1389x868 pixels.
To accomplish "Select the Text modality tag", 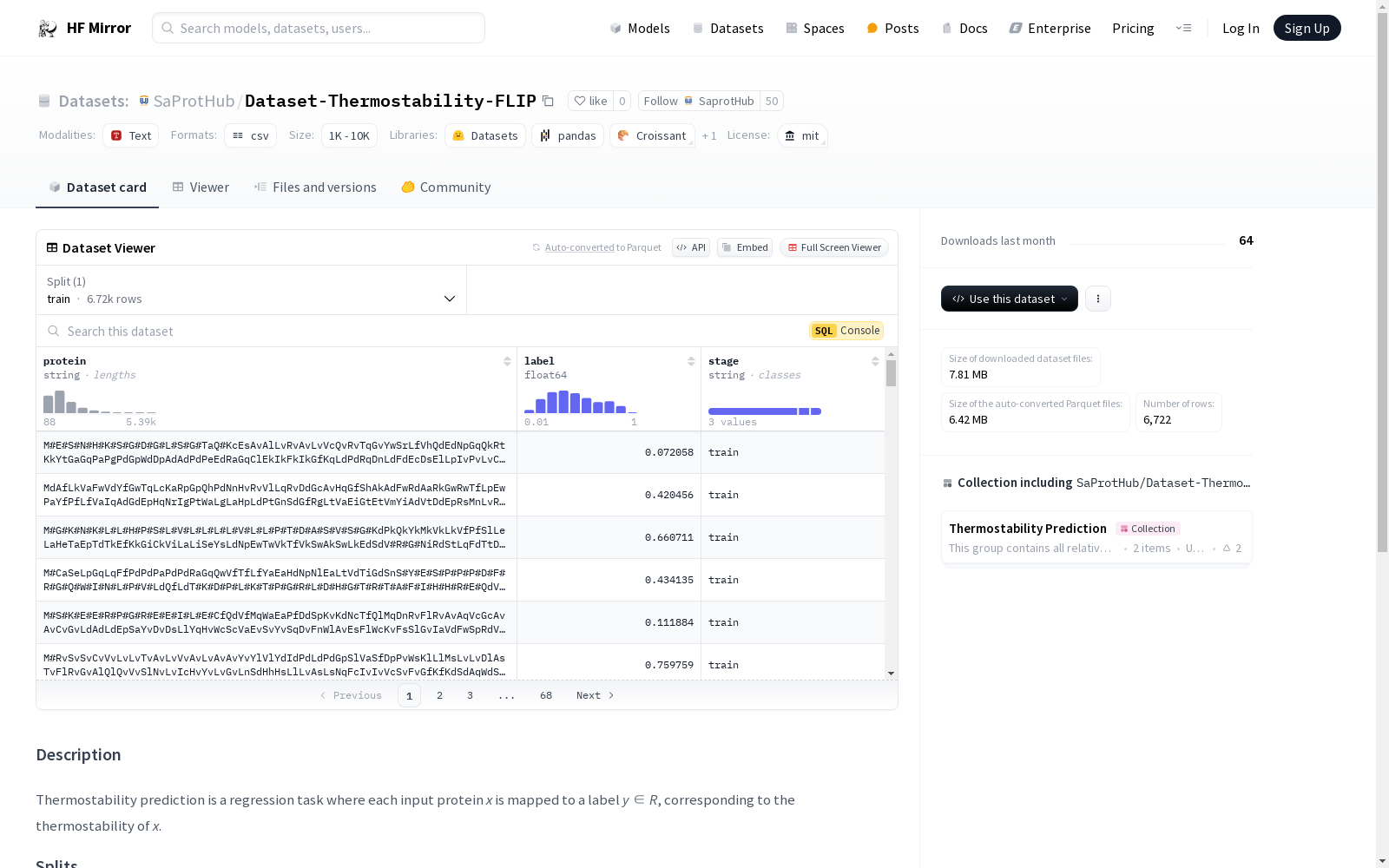I will 131,135.
